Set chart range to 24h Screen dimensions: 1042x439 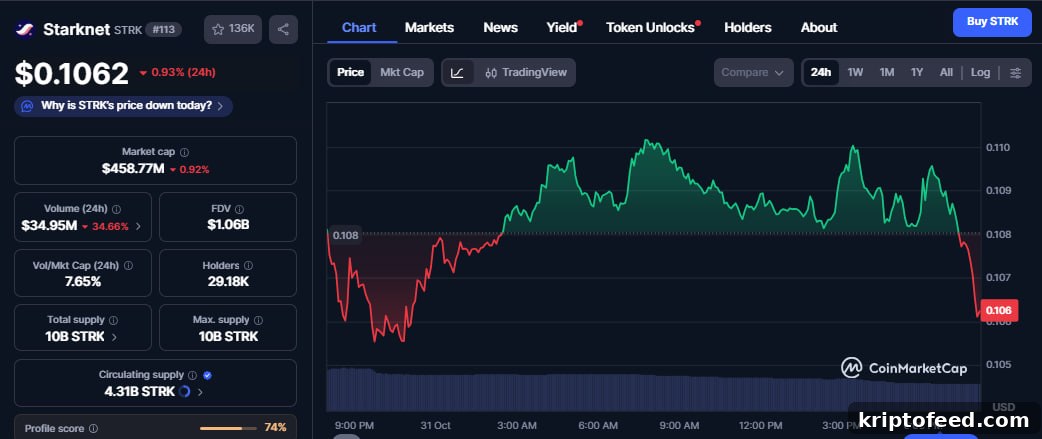coord(821,72)
